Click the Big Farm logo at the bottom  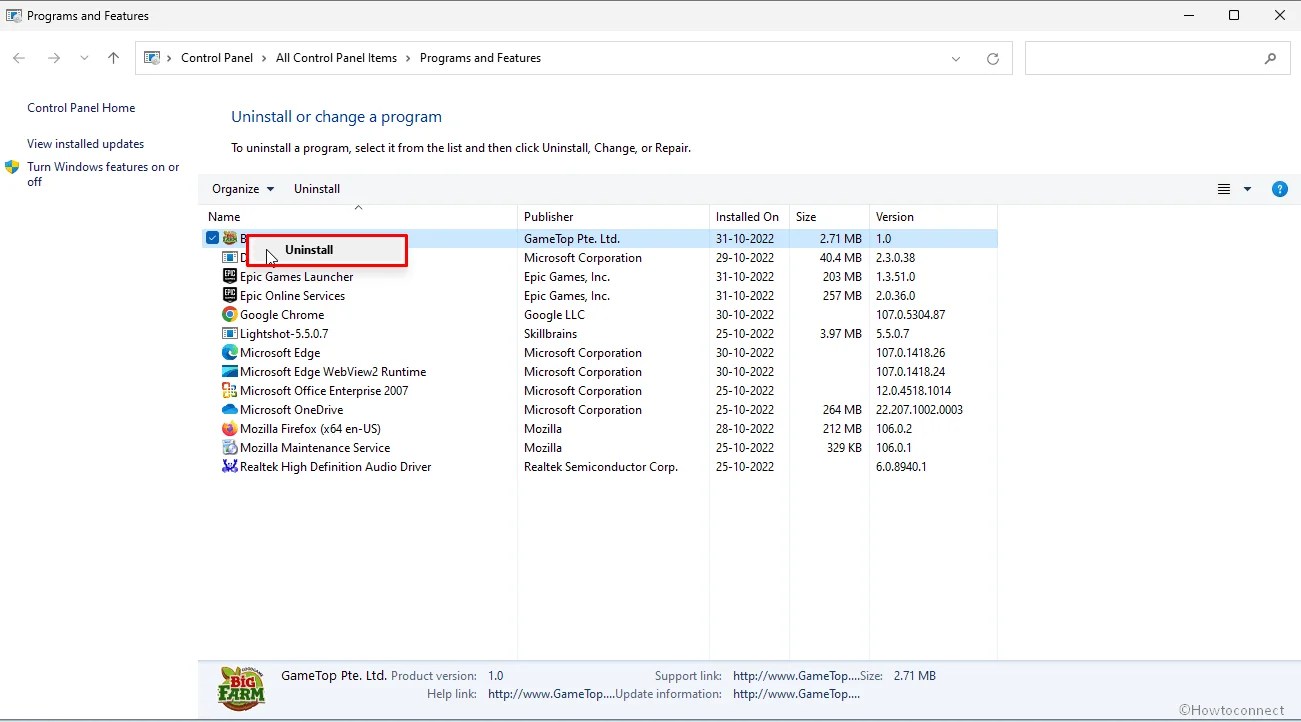pos(241,688)
